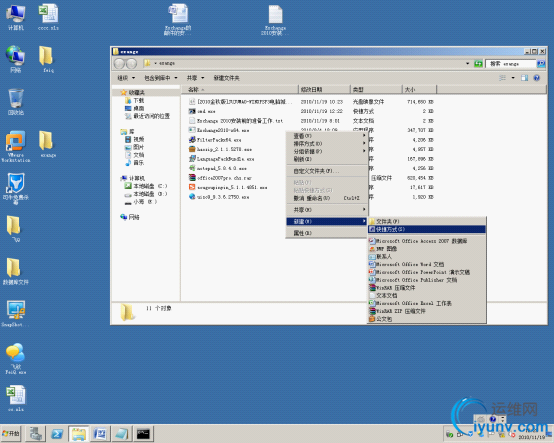Click the SnagShot desktop icon
Viewport: 554px width, 443px height.
tap(15, 314)
